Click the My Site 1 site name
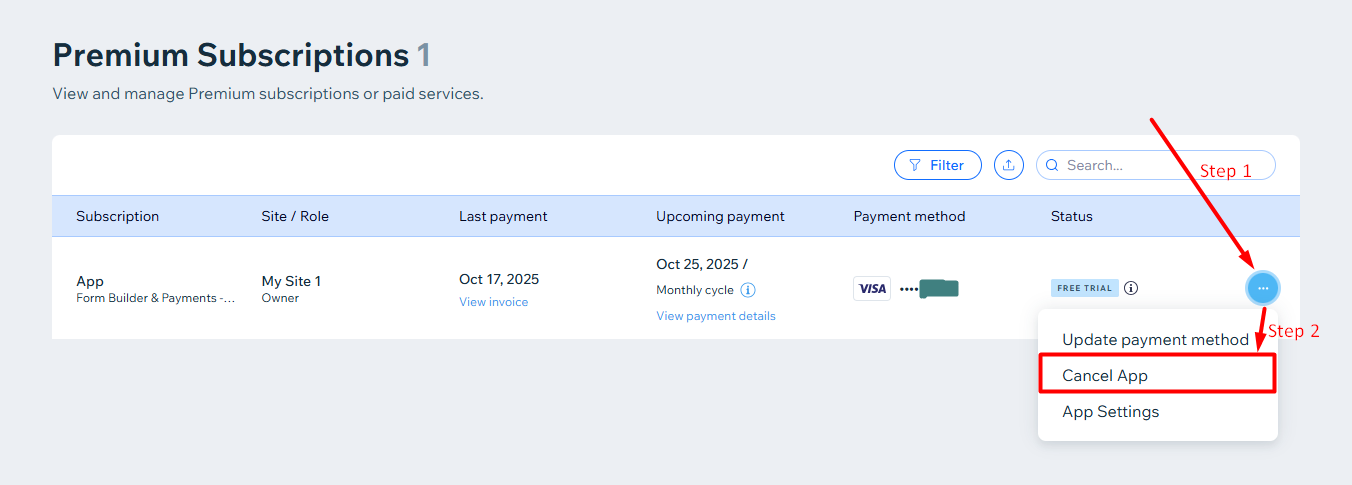 291,281
